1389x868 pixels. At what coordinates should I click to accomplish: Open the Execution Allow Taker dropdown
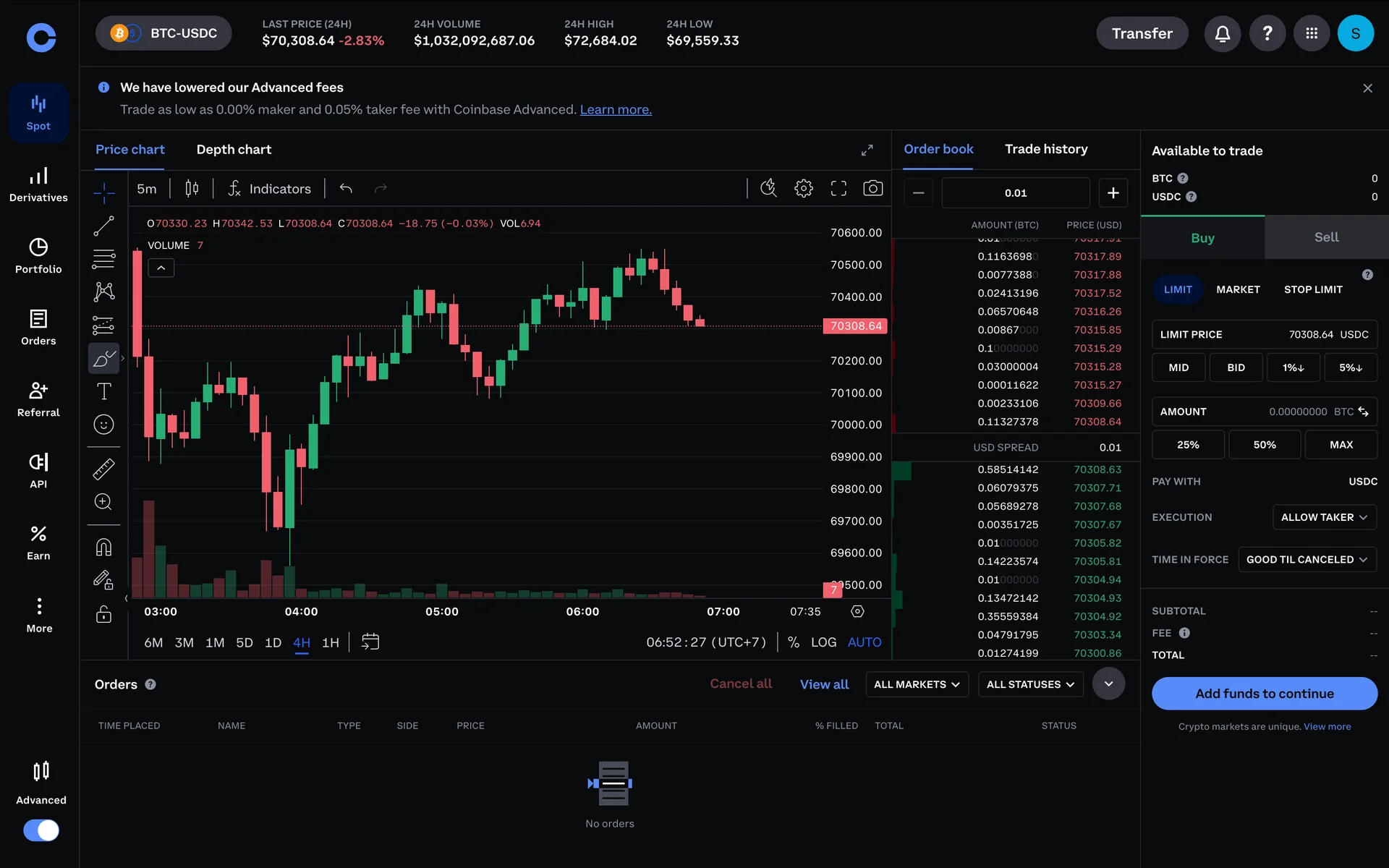pos(1324,517)
